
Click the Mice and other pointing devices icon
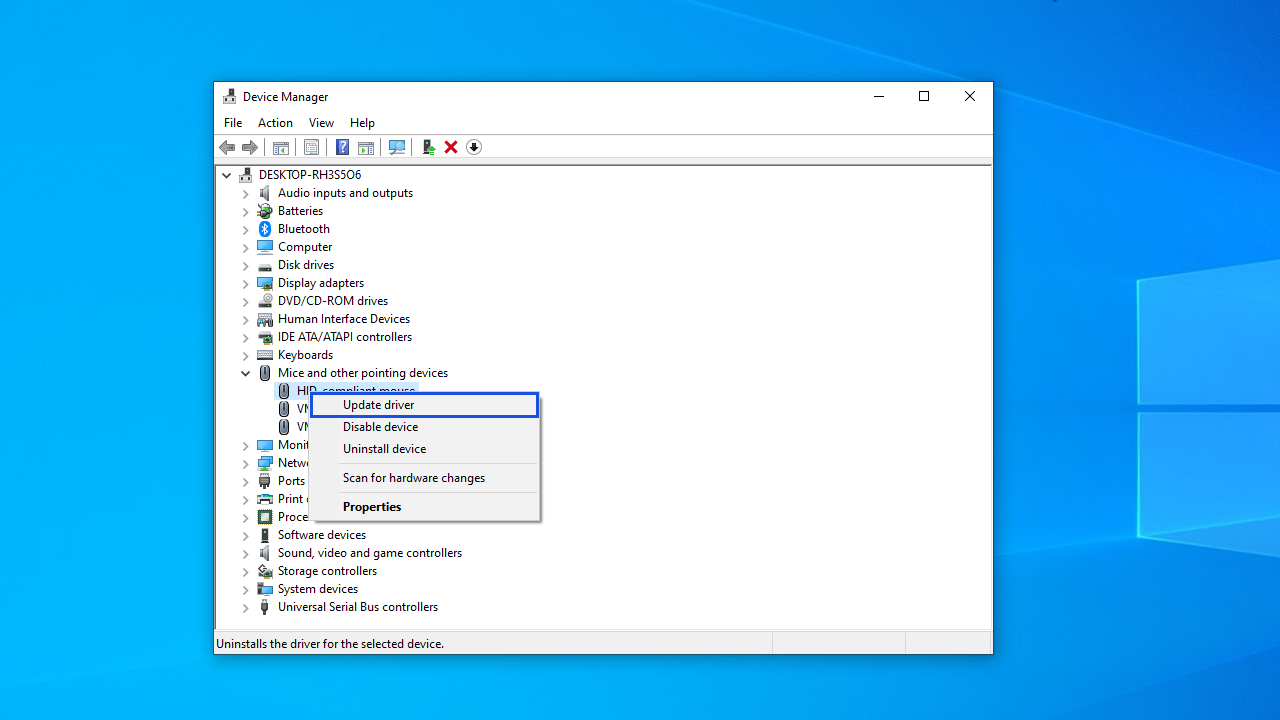[x=265, y=373]
